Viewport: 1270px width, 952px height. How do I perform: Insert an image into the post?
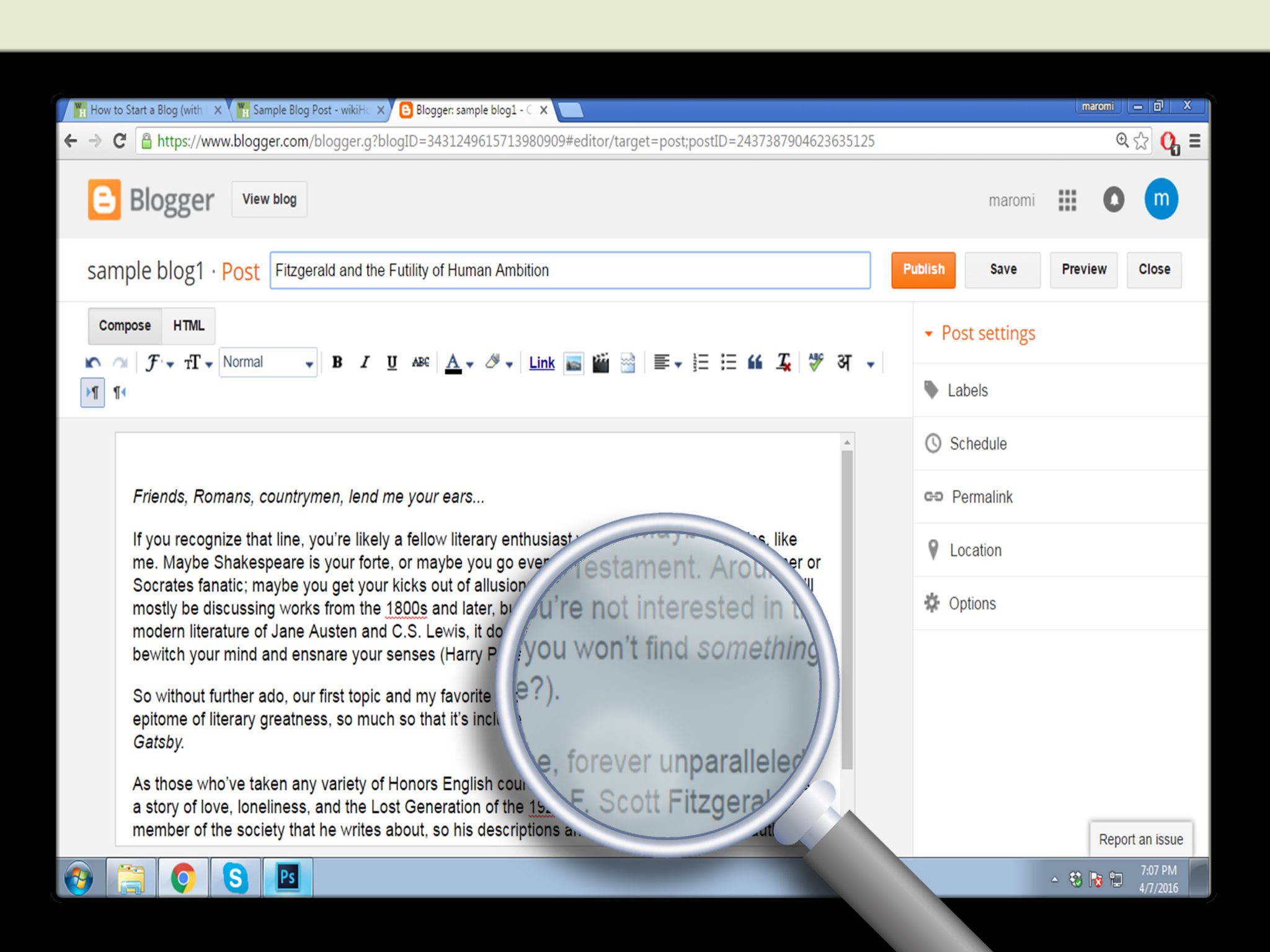[x=574, y=363]
